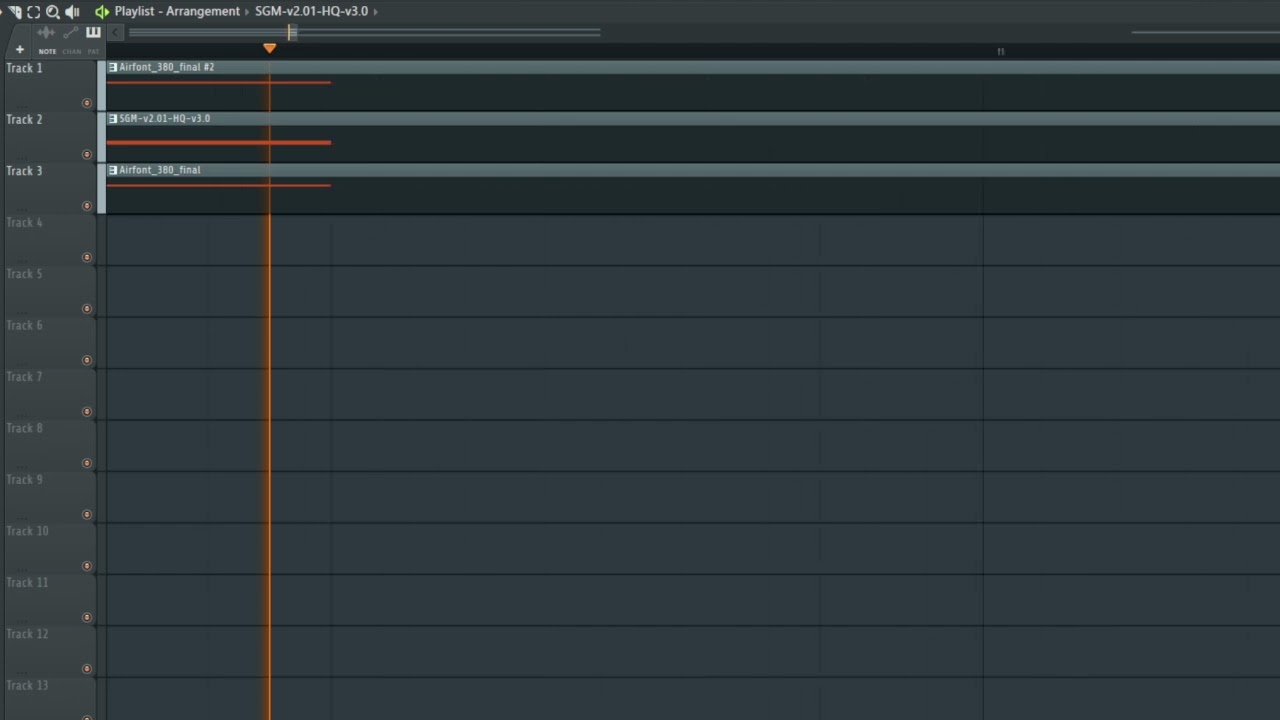Open clip menu icon of SGM-v2.01-HQ-v3.0 clip

click(113, 118)
